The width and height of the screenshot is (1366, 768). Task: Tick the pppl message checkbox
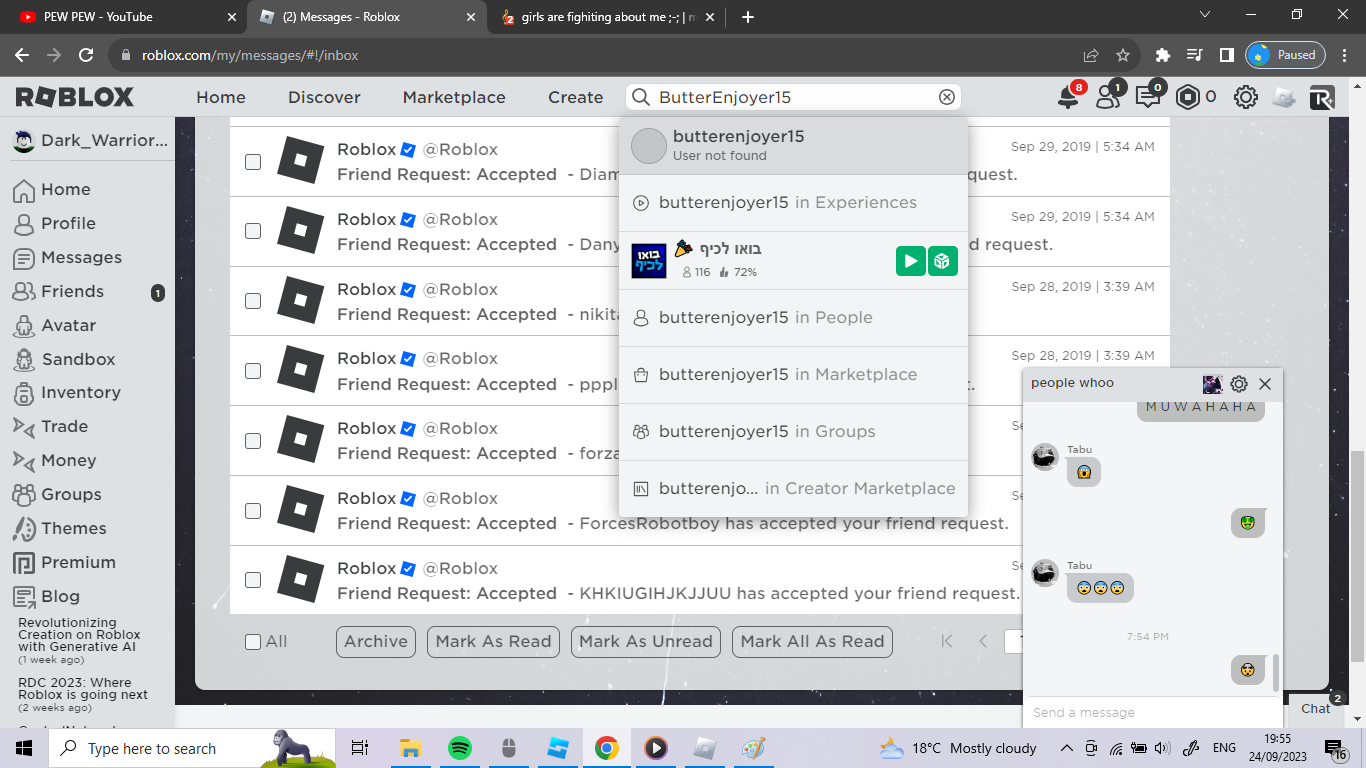coord(253,371)
